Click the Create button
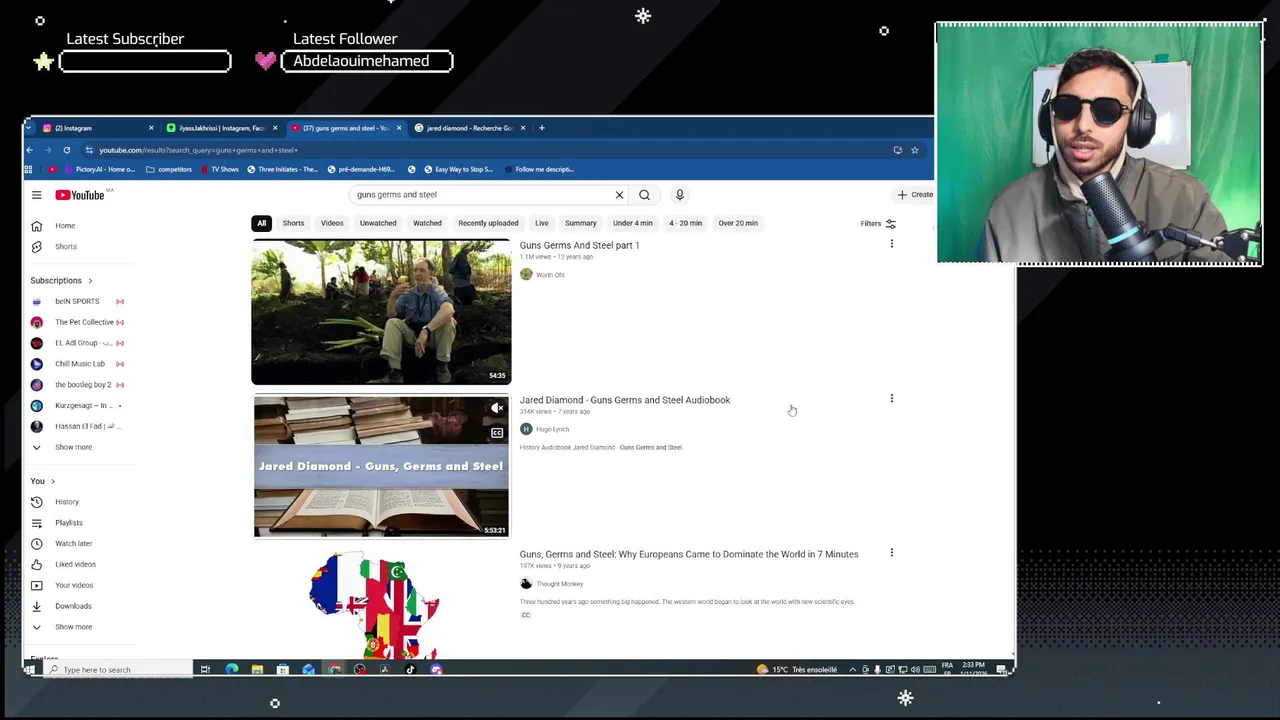1280x720 pixels. [915, 195]
